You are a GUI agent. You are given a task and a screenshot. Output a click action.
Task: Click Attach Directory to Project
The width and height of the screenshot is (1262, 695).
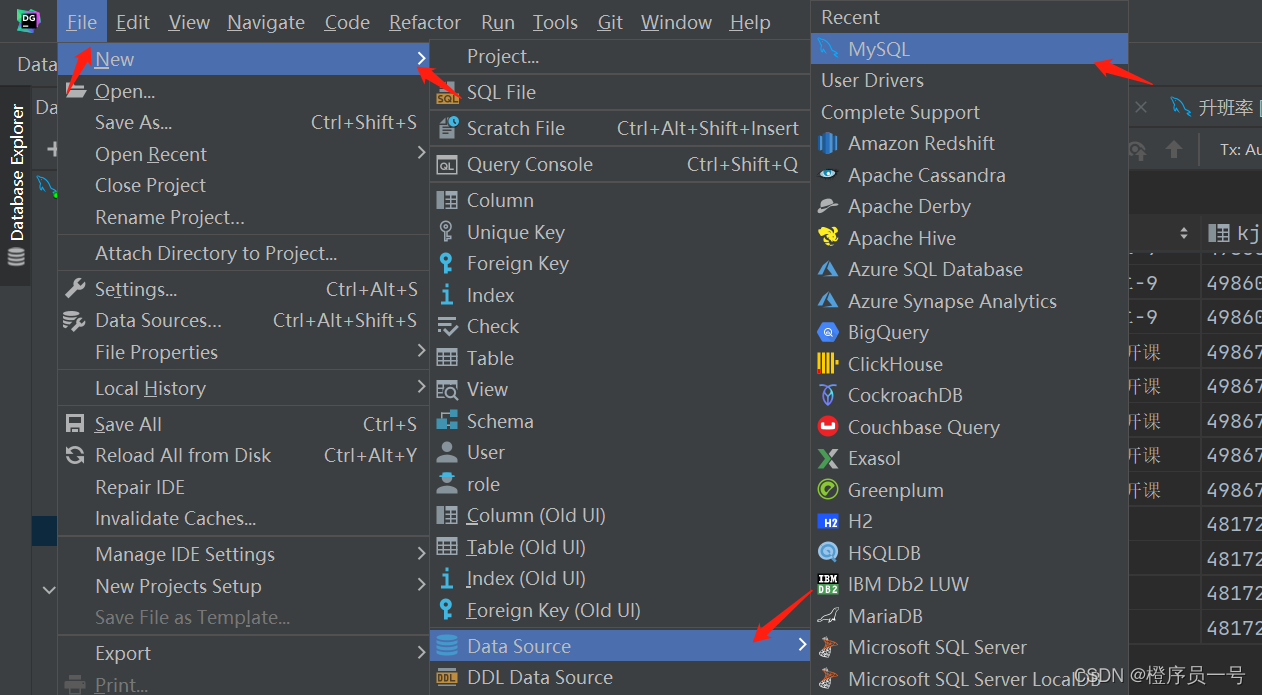tap(244, 253)
